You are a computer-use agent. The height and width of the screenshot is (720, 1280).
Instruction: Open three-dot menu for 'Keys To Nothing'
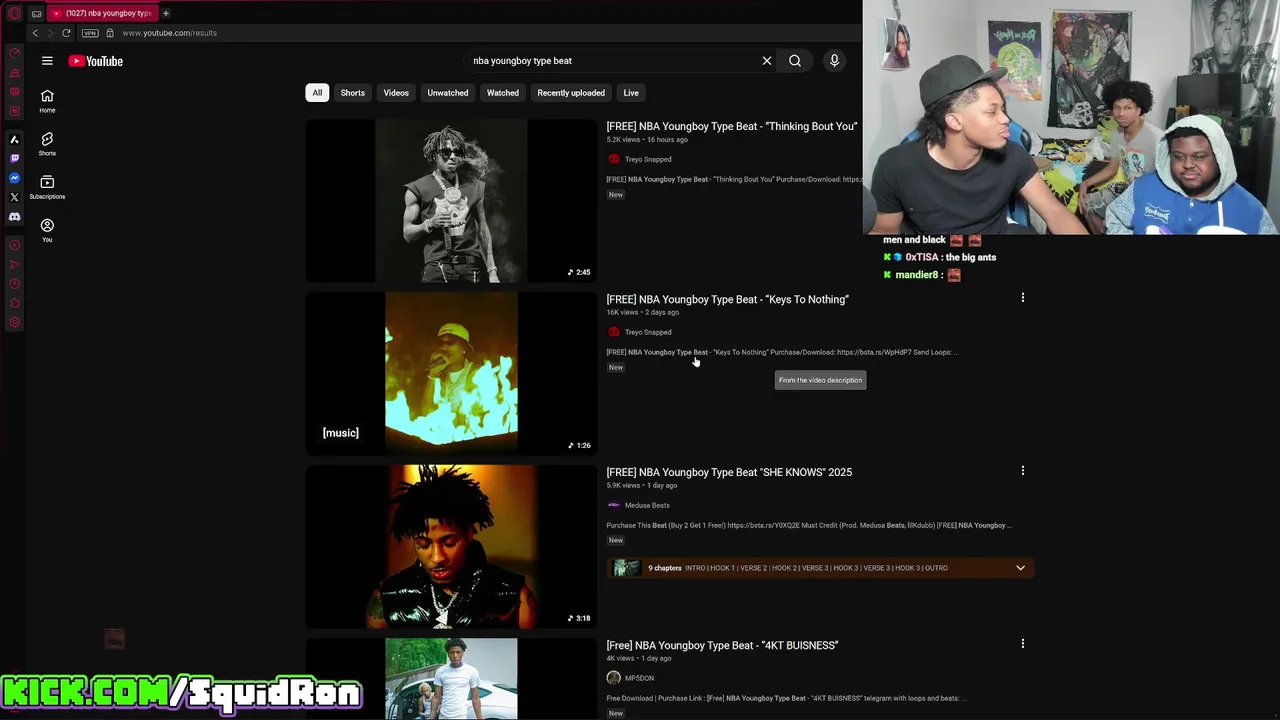tap(1022, 298)
